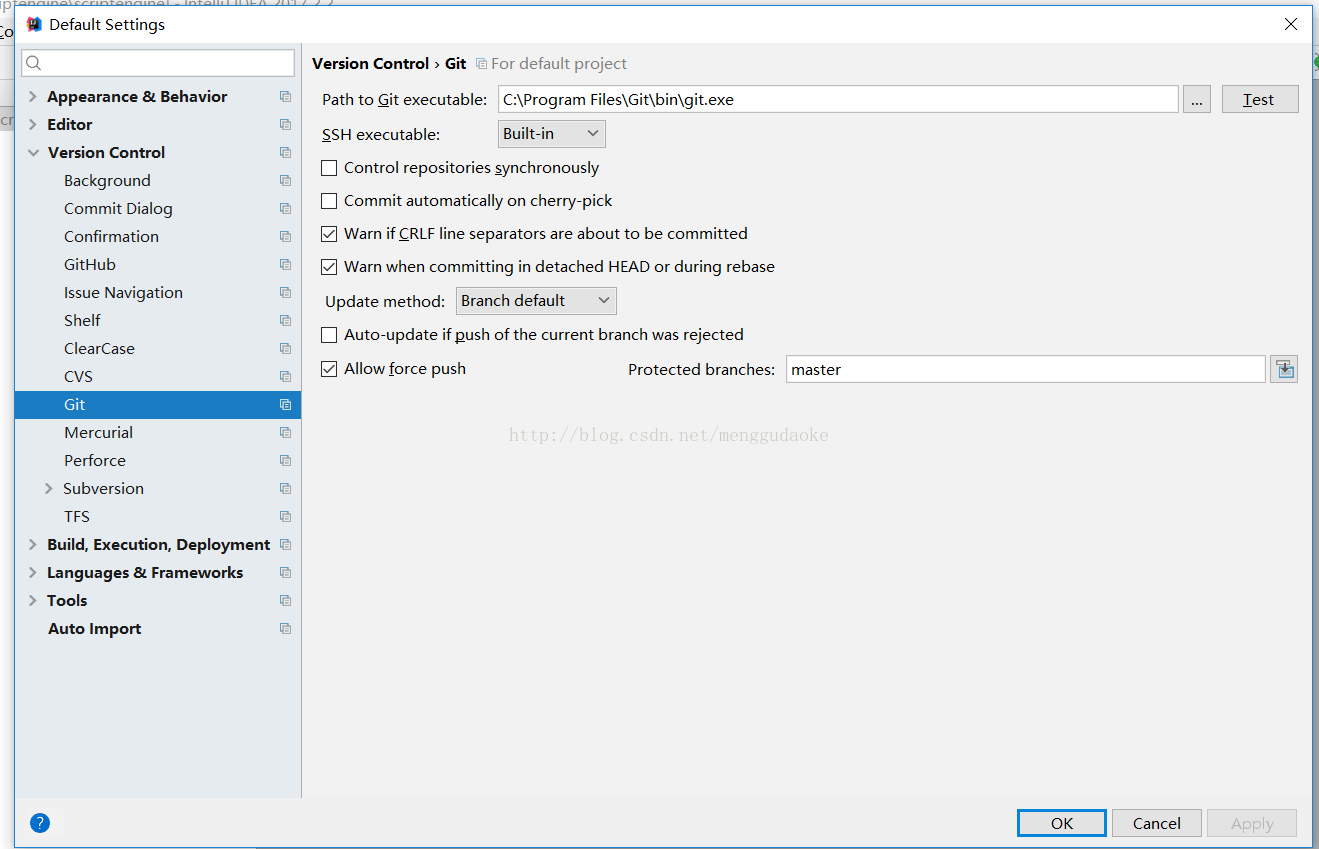Expand Build, Execution, Deployment section
Image resolution: width=1319 pixels, height=849 pixels.
click(33, 545)
